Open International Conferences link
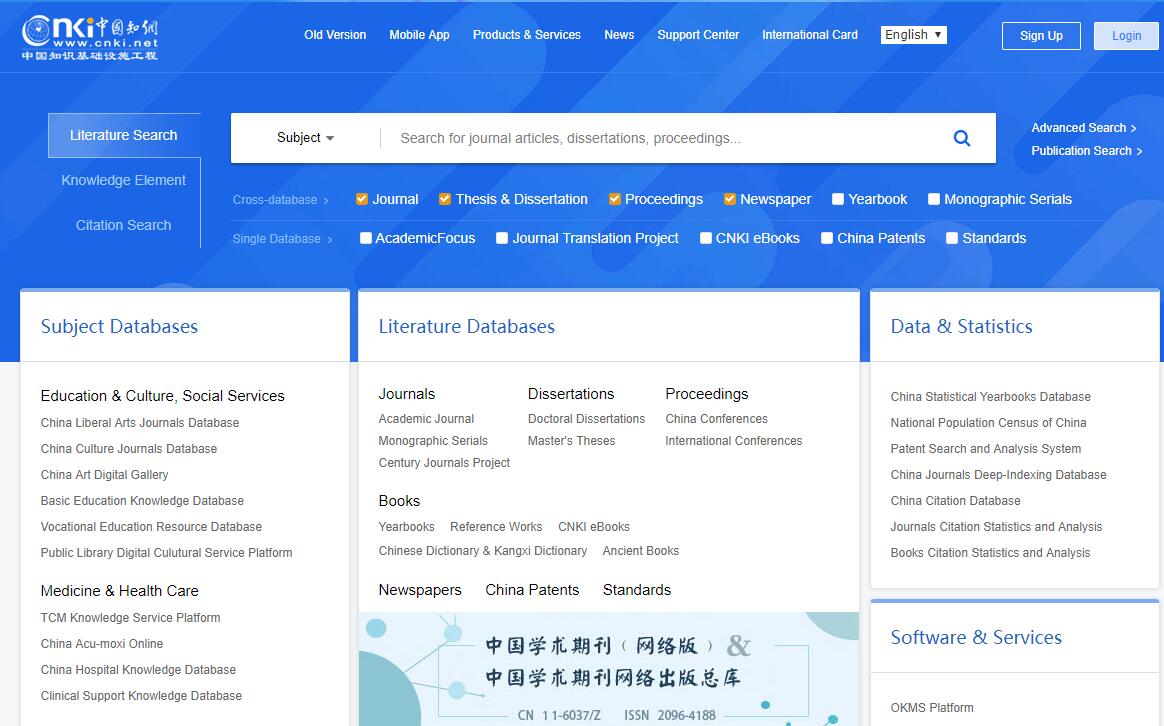1164x726 pixels. tap(733, 441)
